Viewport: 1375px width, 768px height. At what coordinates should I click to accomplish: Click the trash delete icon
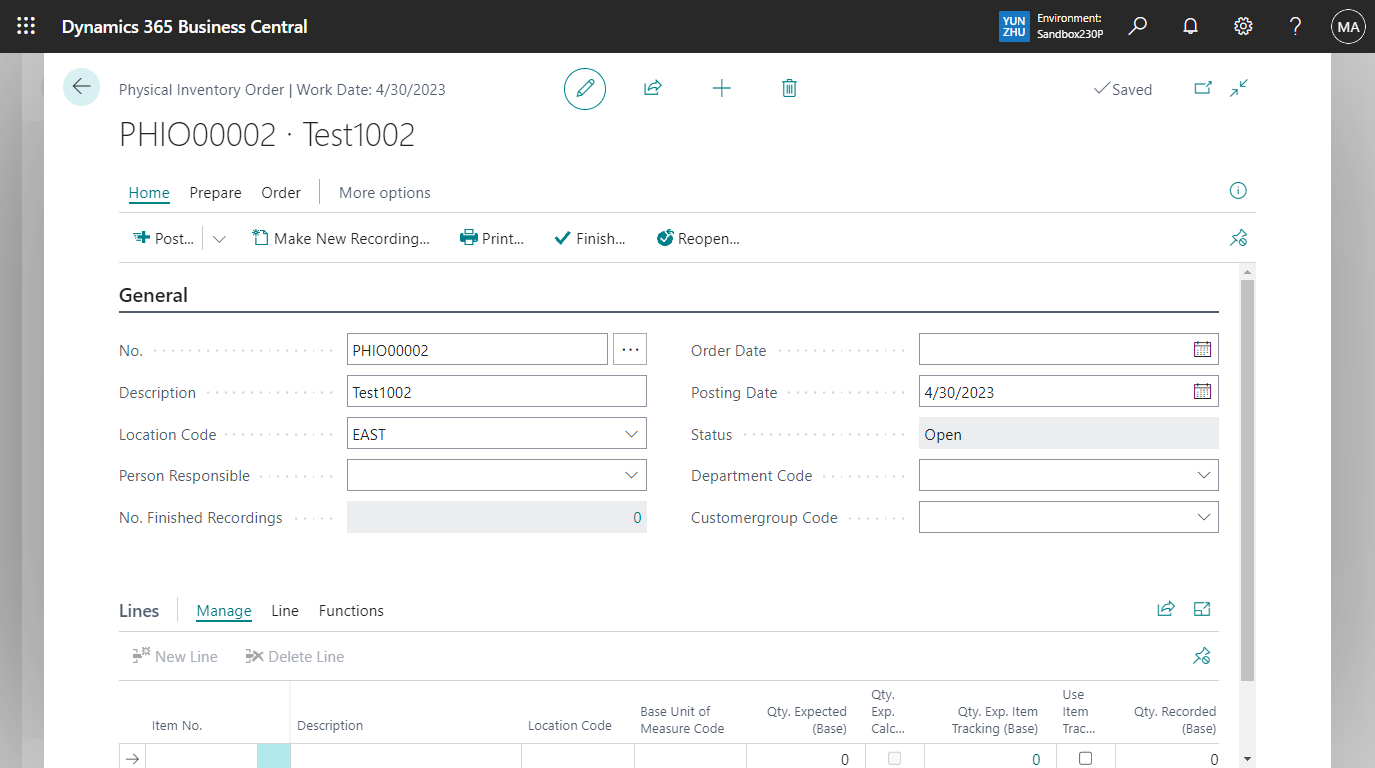789,89
